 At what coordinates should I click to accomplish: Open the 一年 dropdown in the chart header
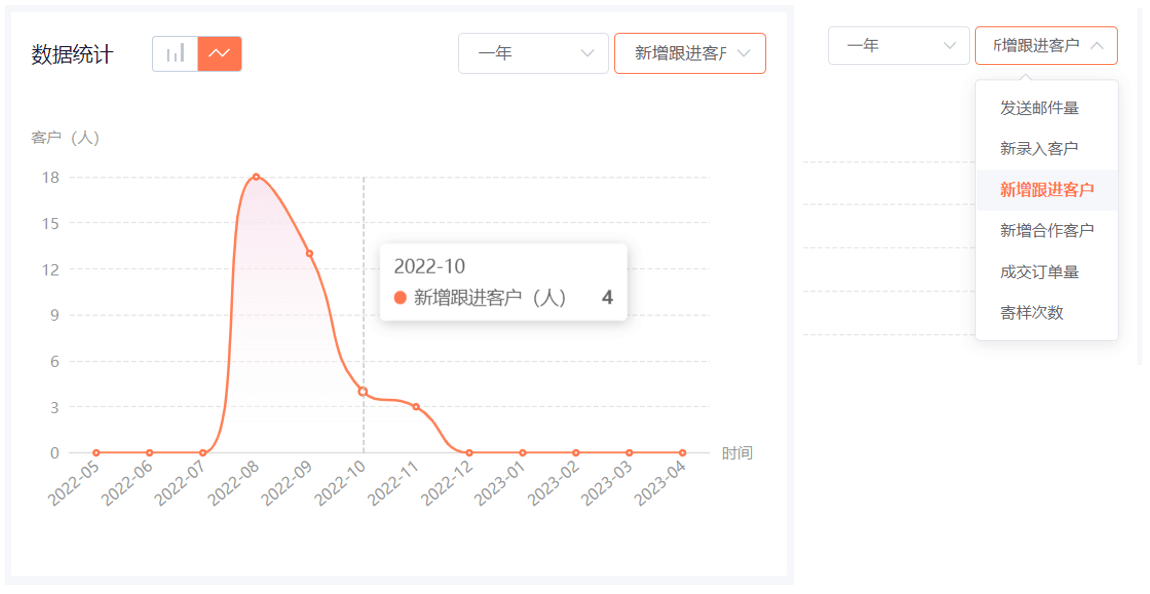point(532,54)
